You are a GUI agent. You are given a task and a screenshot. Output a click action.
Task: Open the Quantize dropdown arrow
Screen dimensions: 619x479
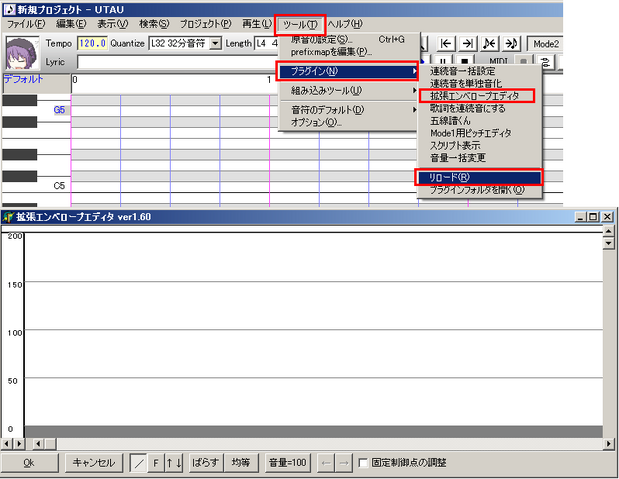[x=215, y=43]
